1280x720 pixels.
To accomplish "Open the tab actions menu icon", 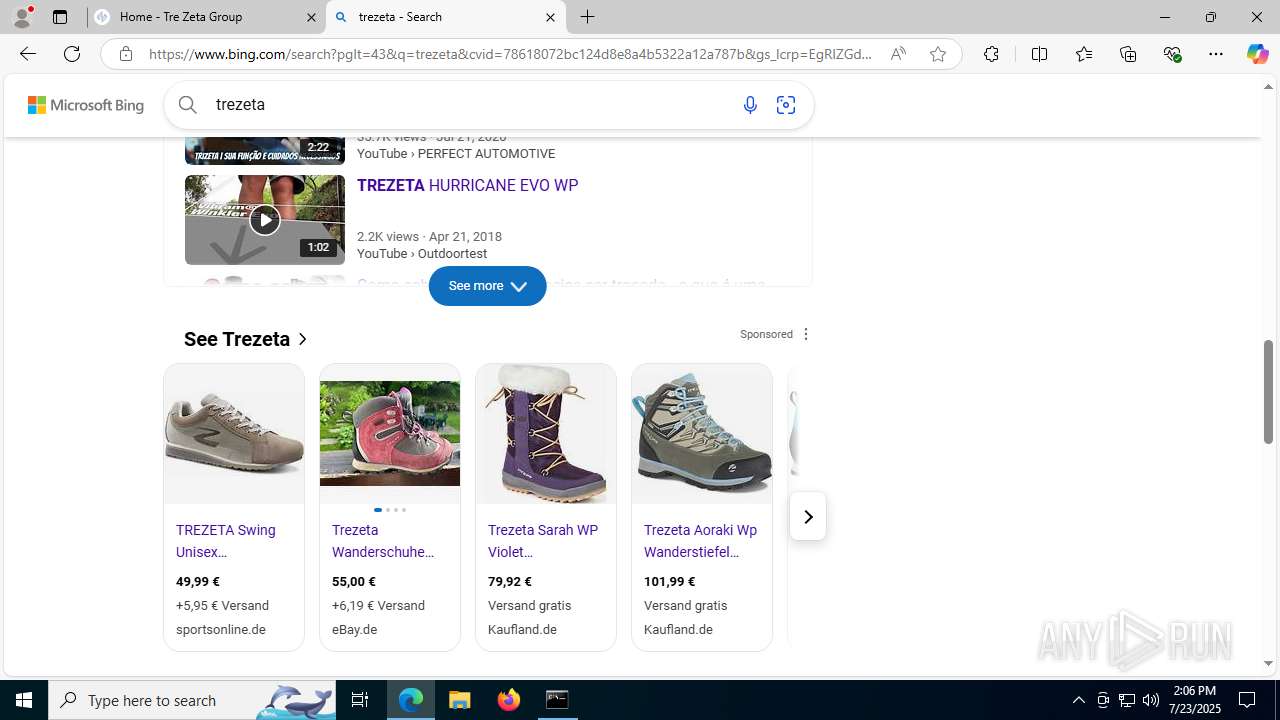I will tap(60, 17).
